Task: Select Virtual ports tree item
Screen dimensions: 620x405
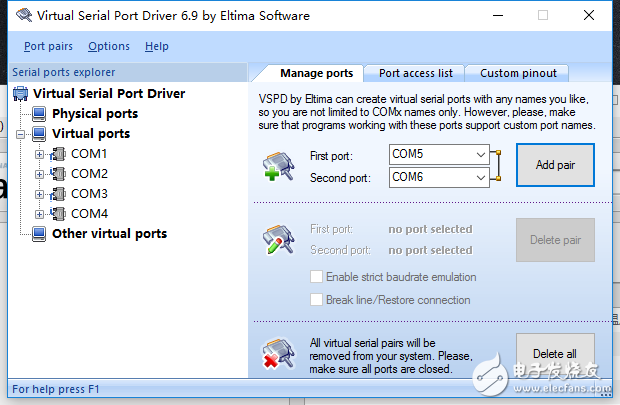Action: click(91, 134)
